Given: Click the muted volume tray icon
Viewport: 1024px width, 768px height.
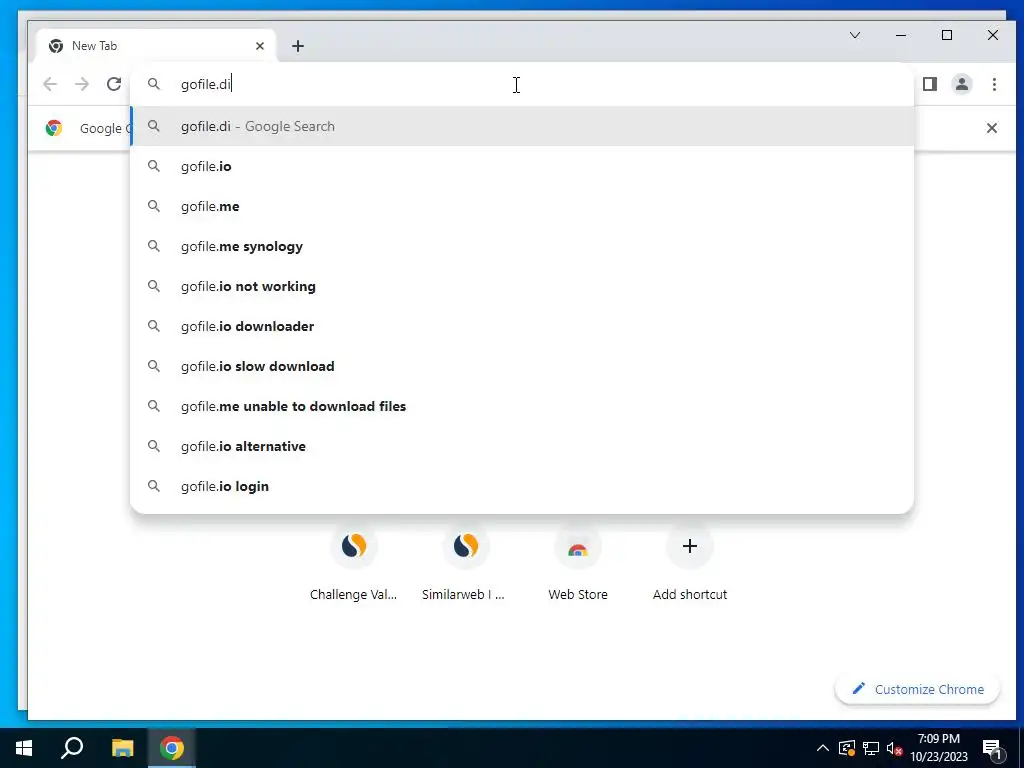Looking at the screenshot, I should (895, 748).
